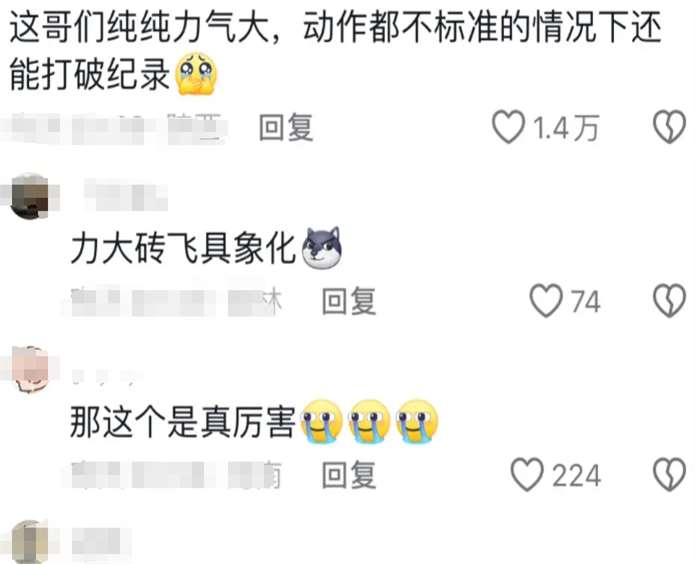Open username above 力大砖飞具象化 comment
The width and height of the screenshot is (695, 564).
click(127, 194)
